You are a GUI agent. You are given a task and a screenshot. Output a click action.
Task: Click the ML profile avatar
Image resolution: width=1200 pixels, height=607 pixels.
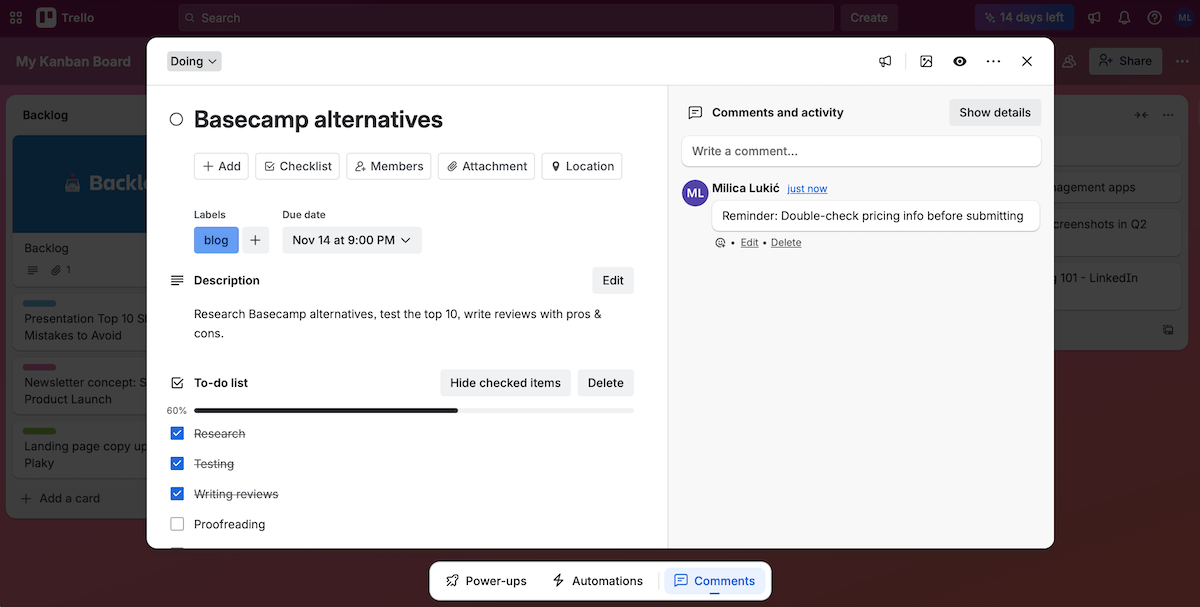[x=1185, y=17]
